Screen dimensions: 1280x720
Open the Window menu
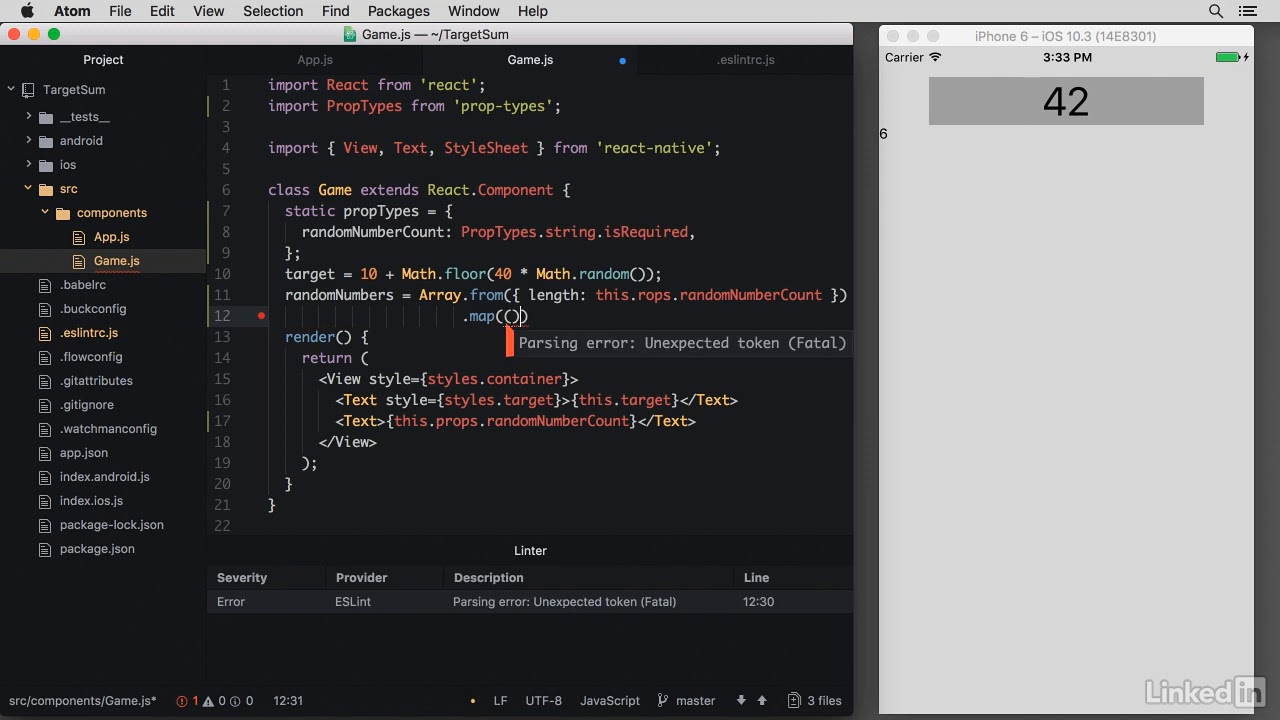(x=473, y=11)
